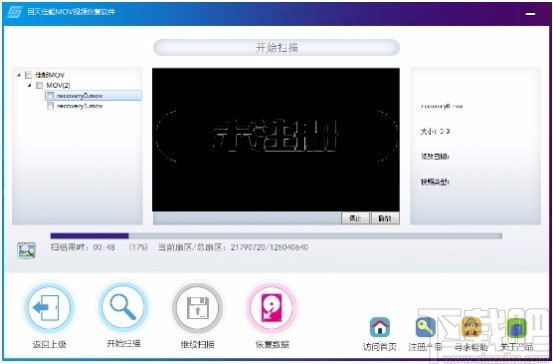Collapse the MOV(2) tree node
This screenshot has width=553, height=364.
pos(30,85)
